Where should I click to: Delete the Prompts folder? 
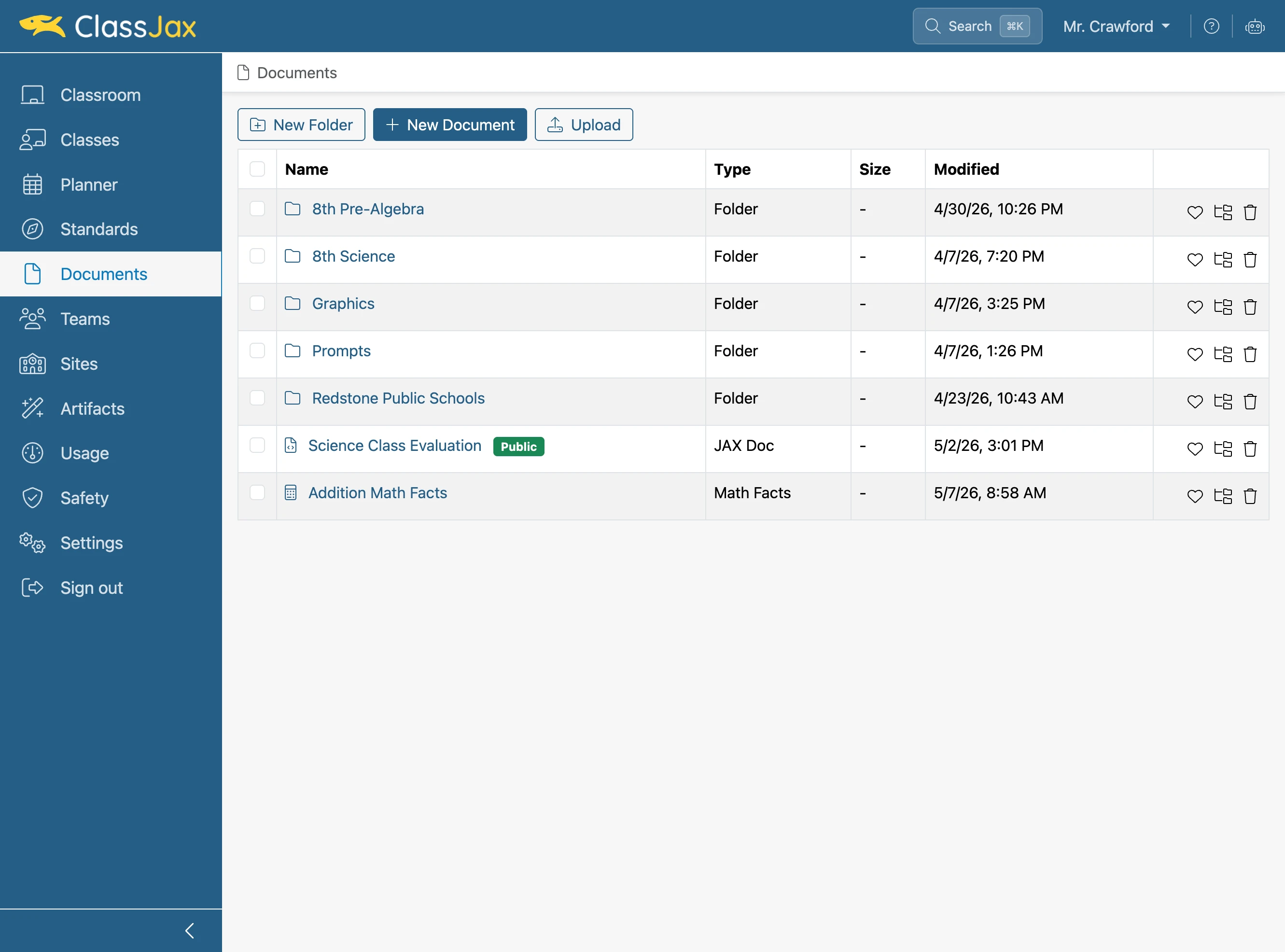(1250, 354)
